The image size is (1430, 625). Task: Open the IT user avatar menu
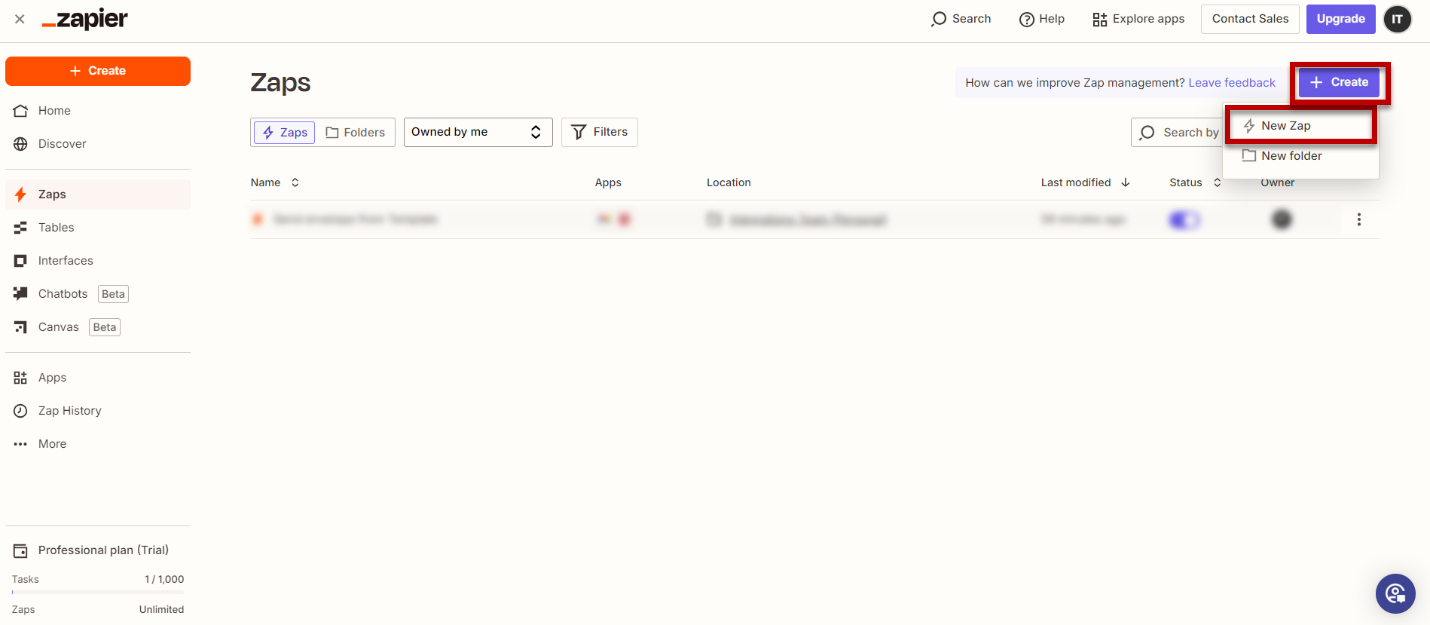pos(1397,19)
